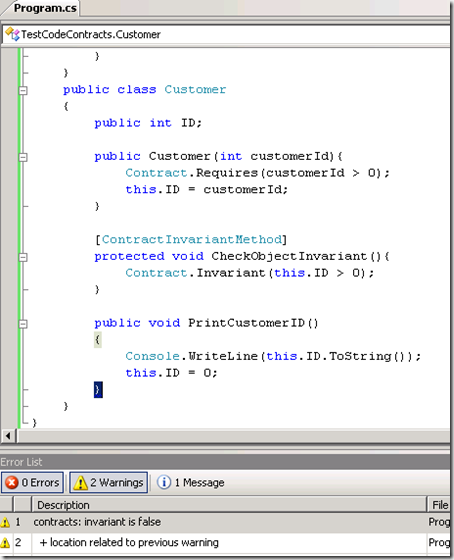Open the TestCodeContracts.Customer type dropdown
The width and height of the screenshot is (454, 560).
coord(226,34)
